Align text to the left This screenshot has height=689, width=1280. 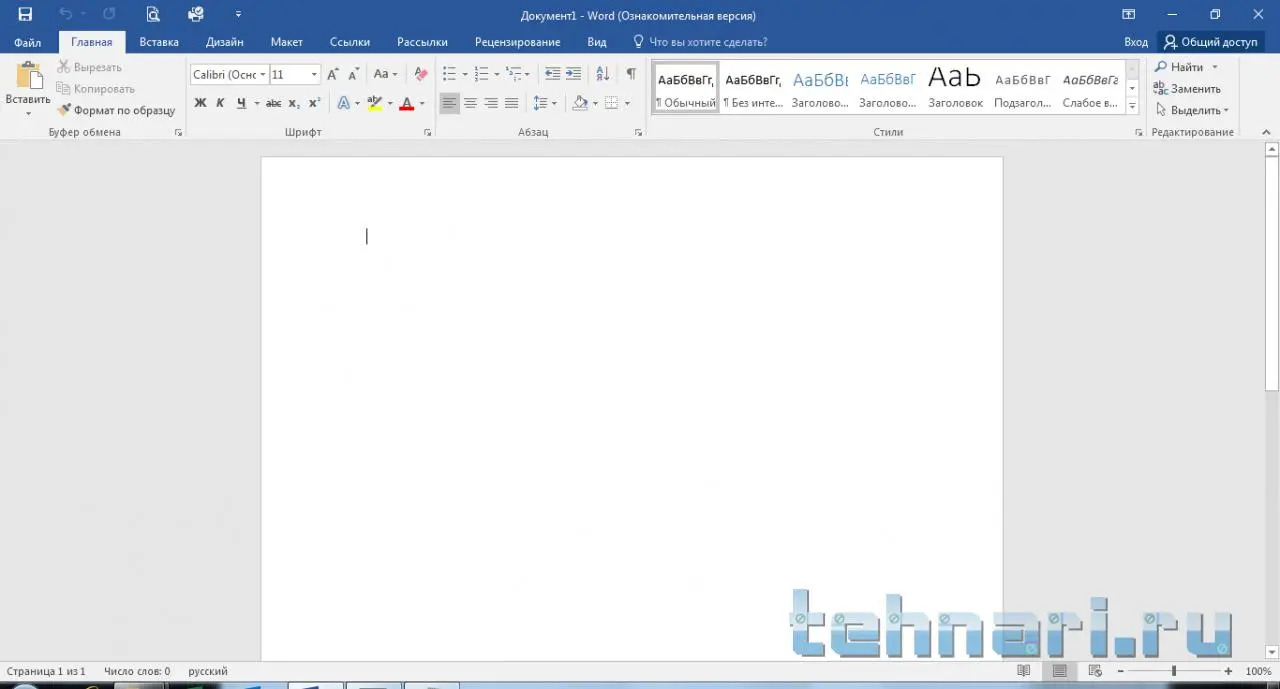[449, 103]
